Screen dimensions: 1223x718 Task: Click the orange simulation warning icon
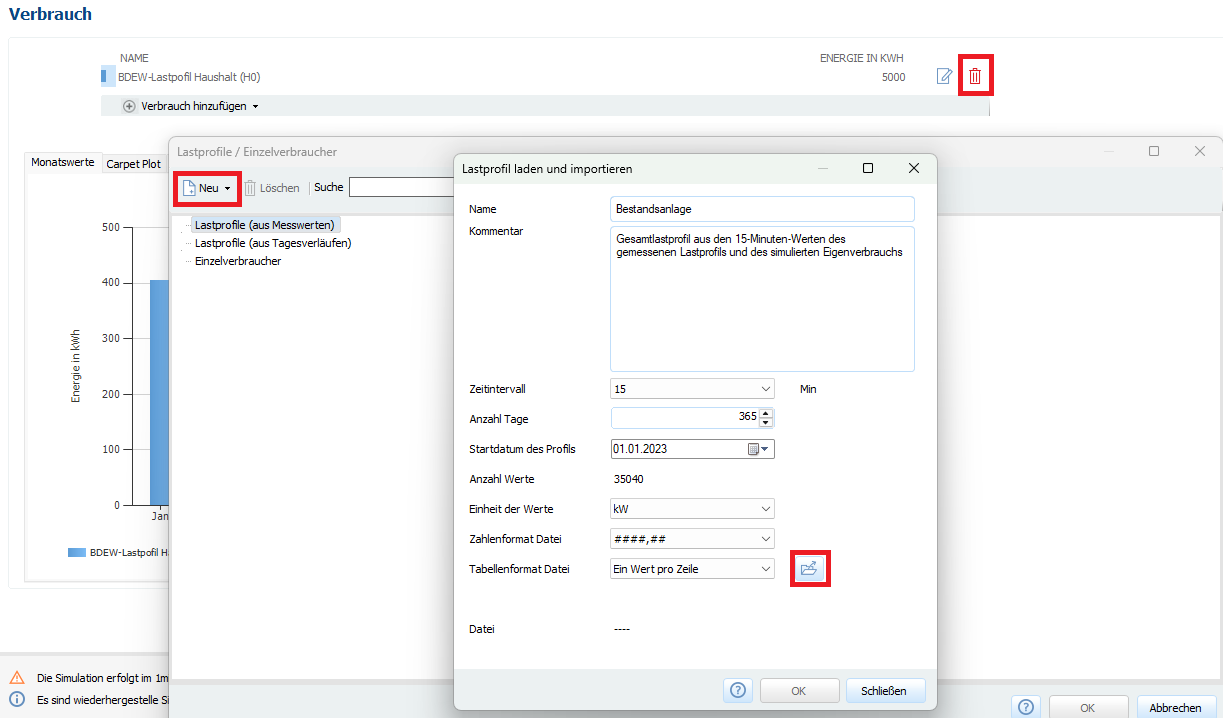pos(17,677)
